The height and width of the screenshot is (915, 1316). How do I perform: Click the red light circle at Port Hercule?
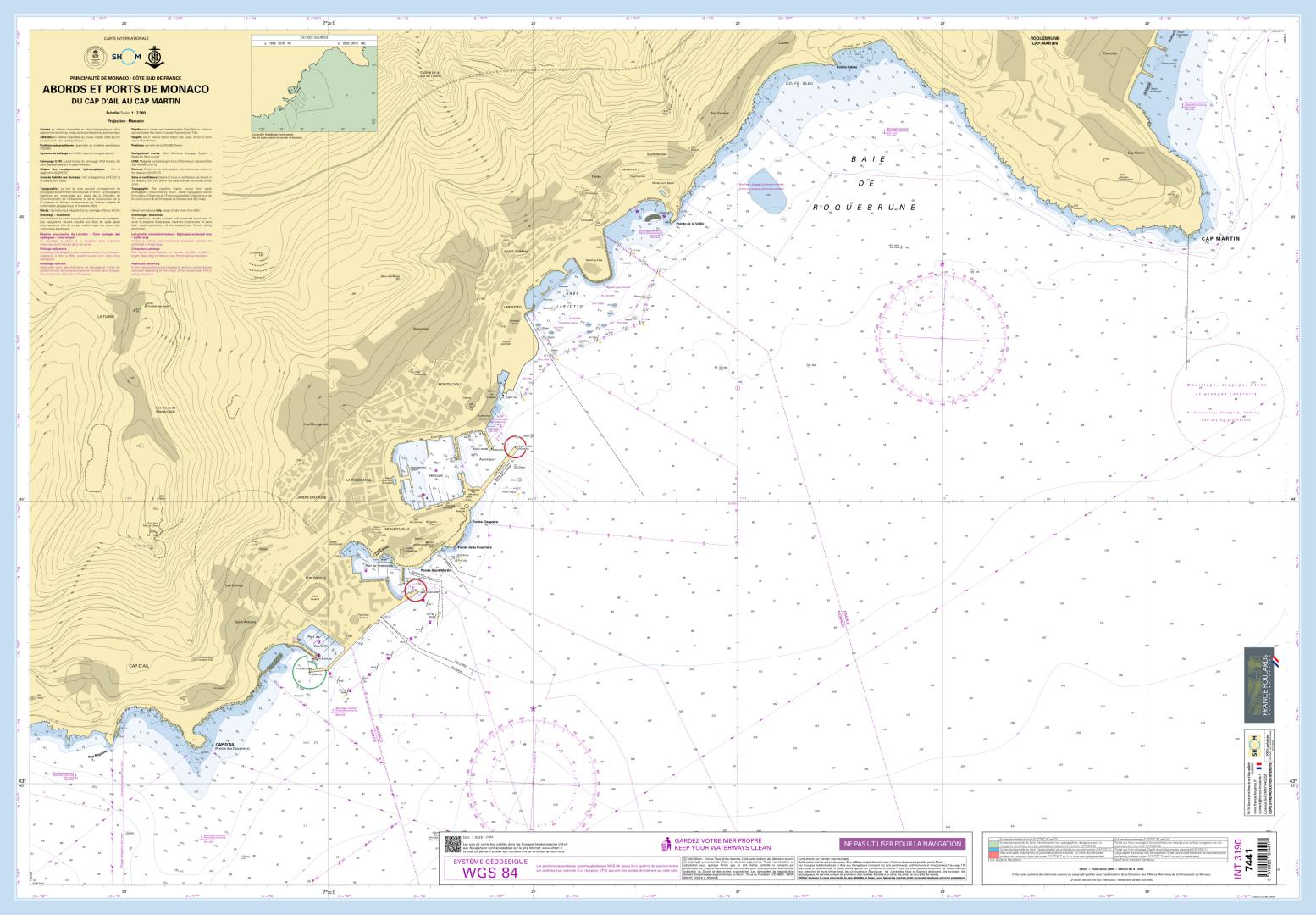(517, 446)
